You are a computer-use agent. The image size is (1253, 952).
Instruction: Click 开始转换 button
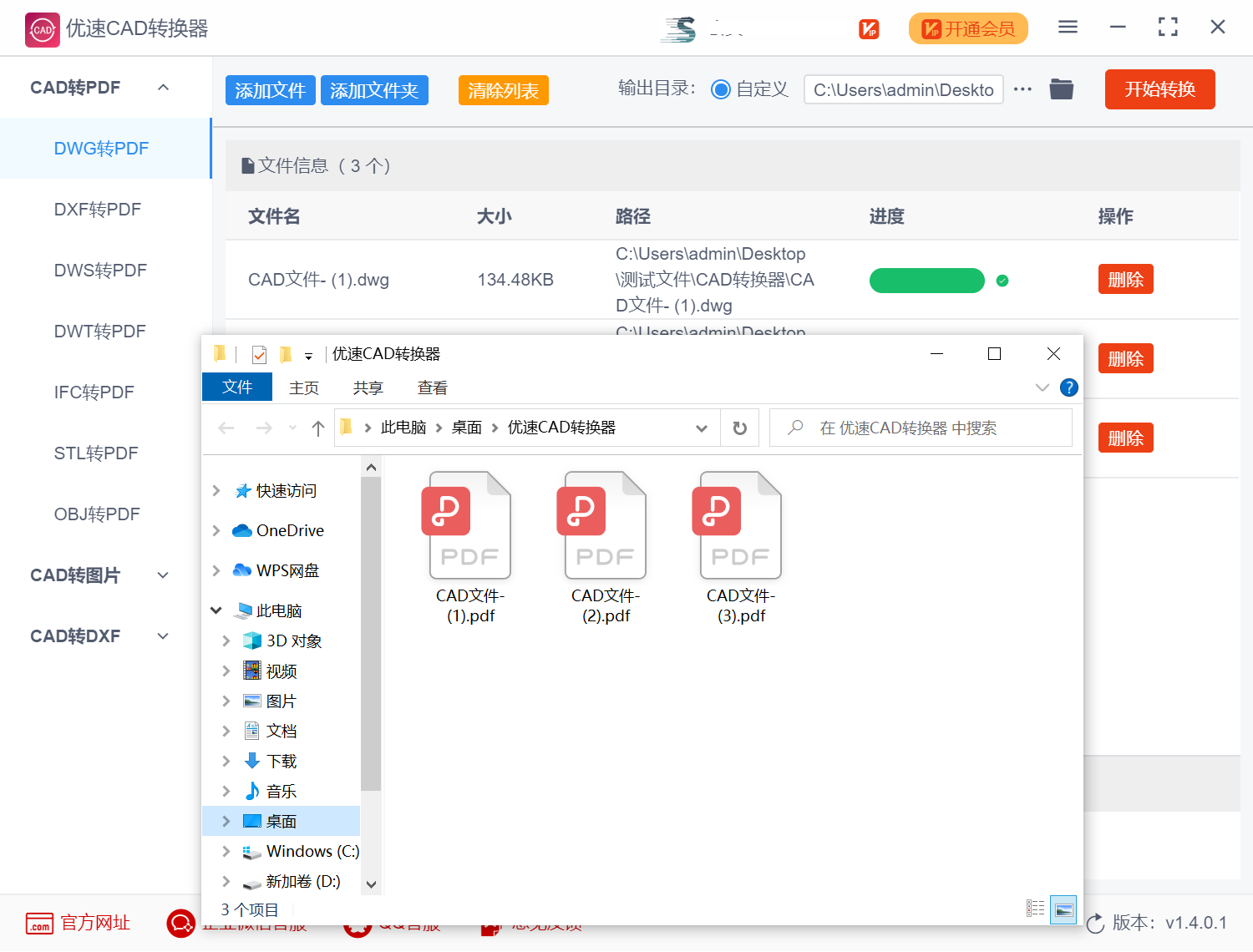point(1159,89)
